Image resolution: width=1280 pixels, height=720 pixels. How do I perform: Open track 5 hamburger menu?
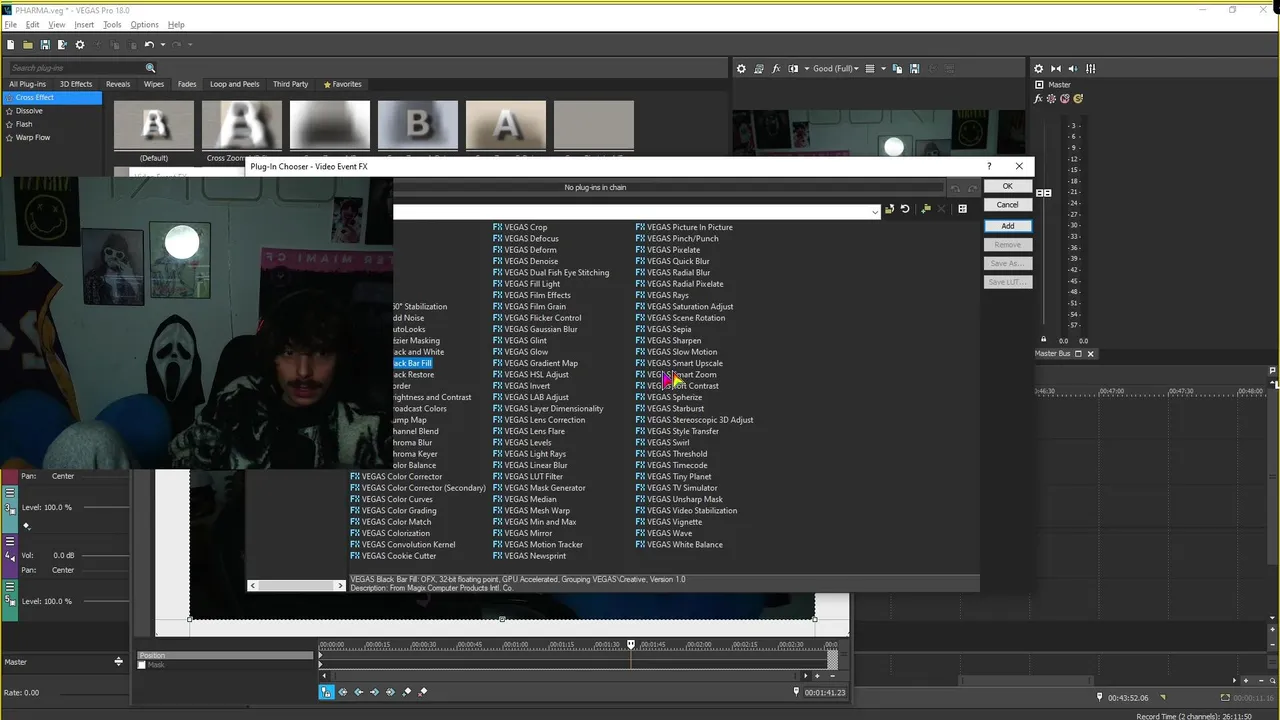tap(10, 587)
